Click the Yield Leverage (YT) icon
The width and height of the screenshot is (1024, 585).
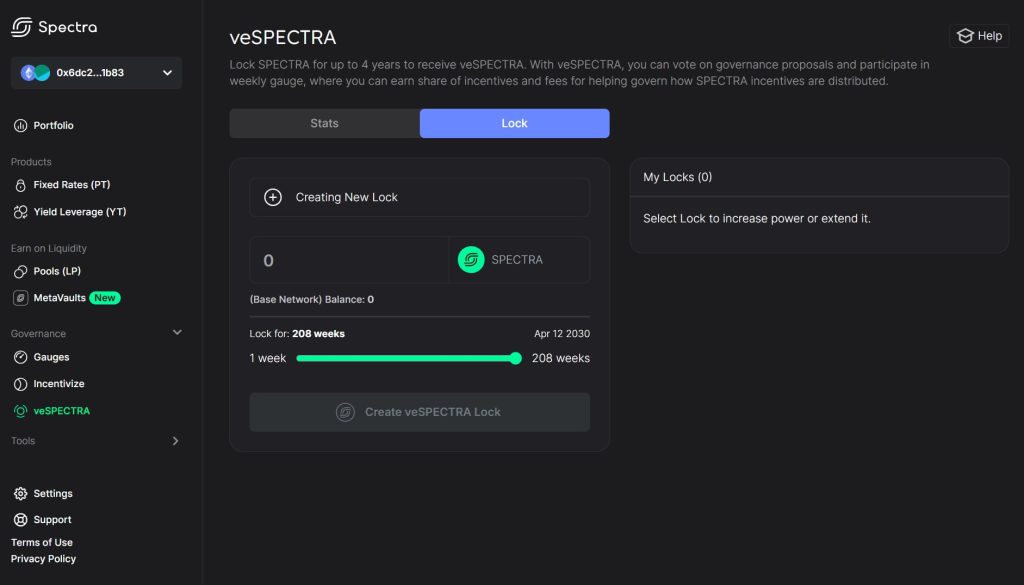click(x=20, y=212)
